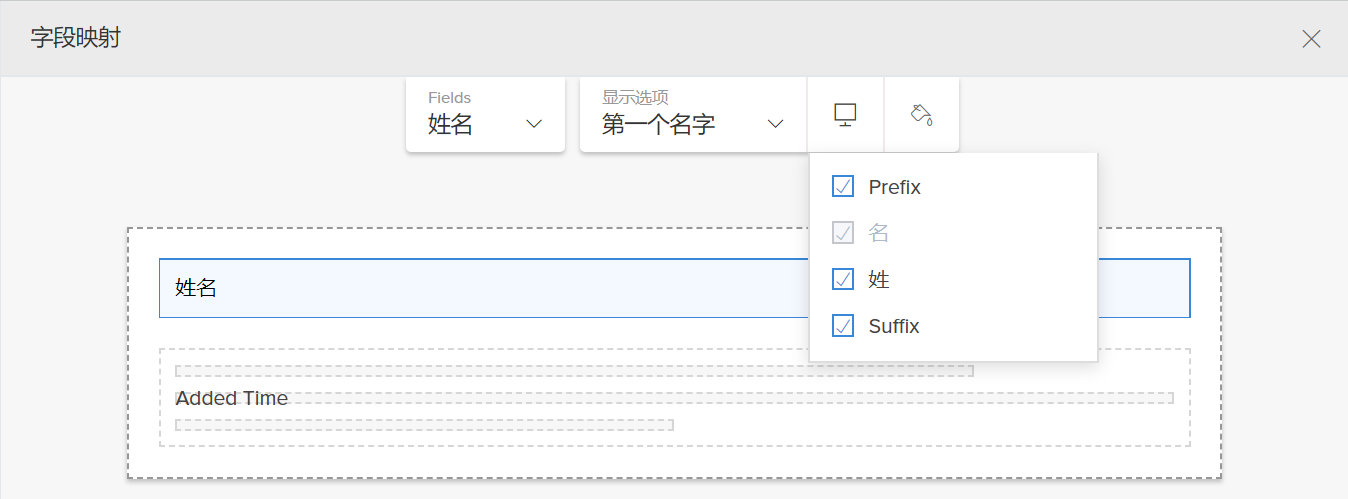
Task: Open the Fields dropdown
Action: point(485,114)
